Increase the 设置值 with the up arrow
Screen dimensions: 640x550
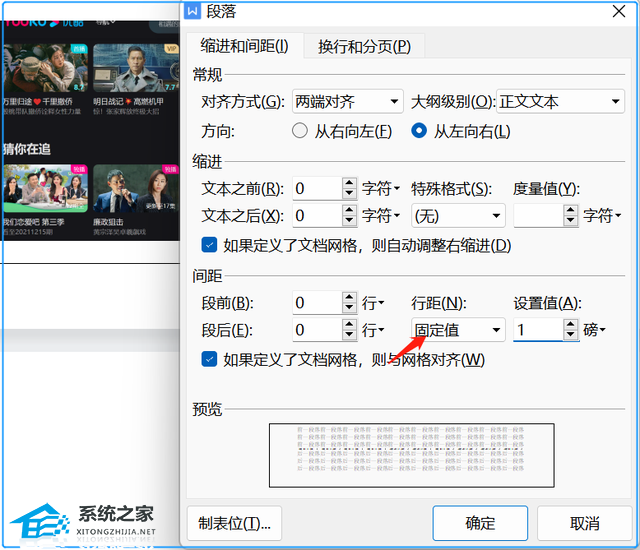coord(570,324)
